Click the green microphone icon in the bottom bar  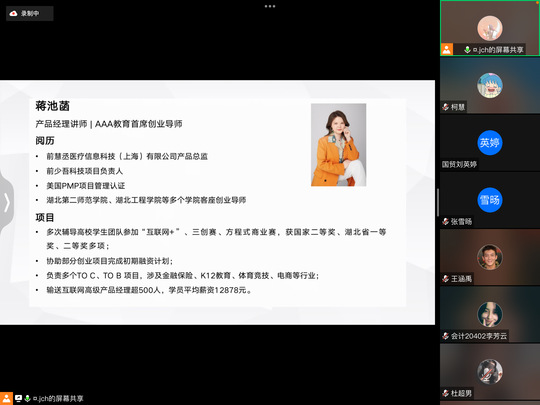point(28,398)
